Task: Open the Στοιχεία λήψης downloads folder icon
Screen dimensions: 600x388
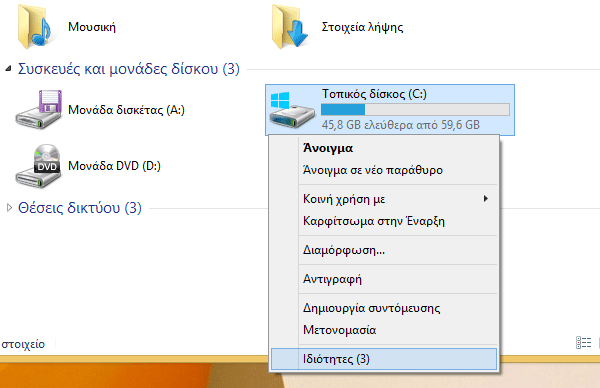Action: click(x=290, y=27)
